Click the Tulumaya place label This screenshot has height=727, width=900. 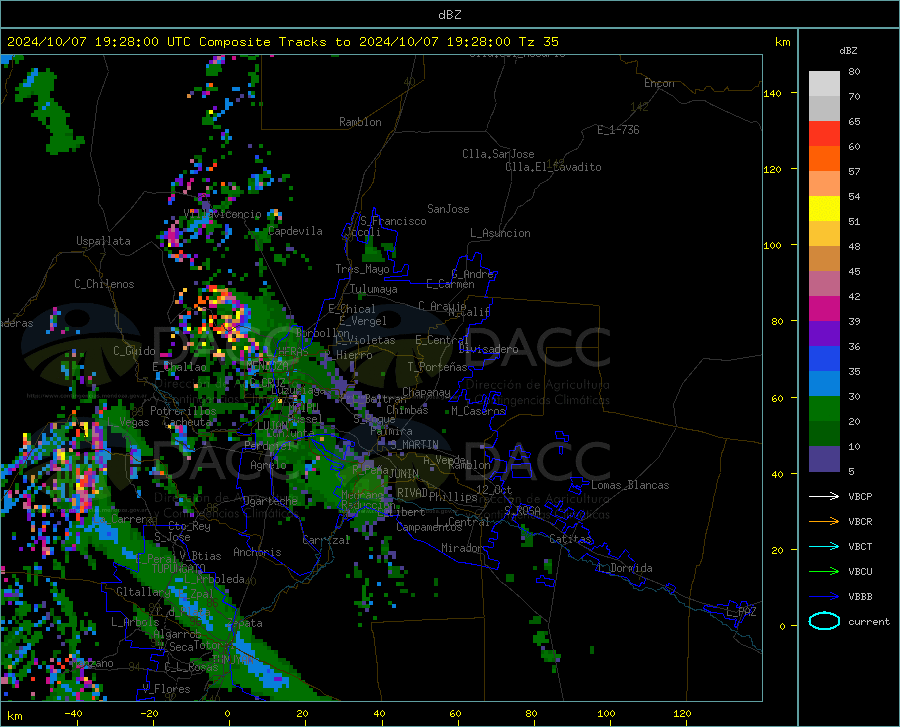click(x=373, y=289)
